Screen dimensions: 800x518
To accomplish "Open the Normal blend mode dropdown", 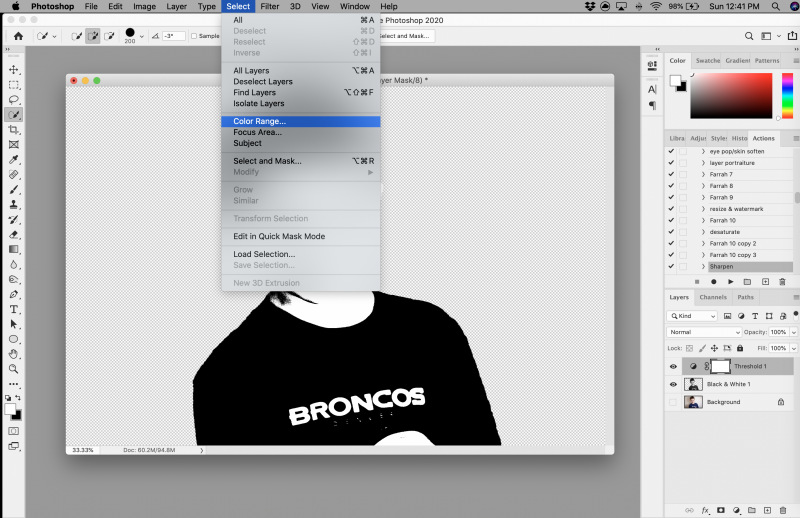I will [704, 332].
